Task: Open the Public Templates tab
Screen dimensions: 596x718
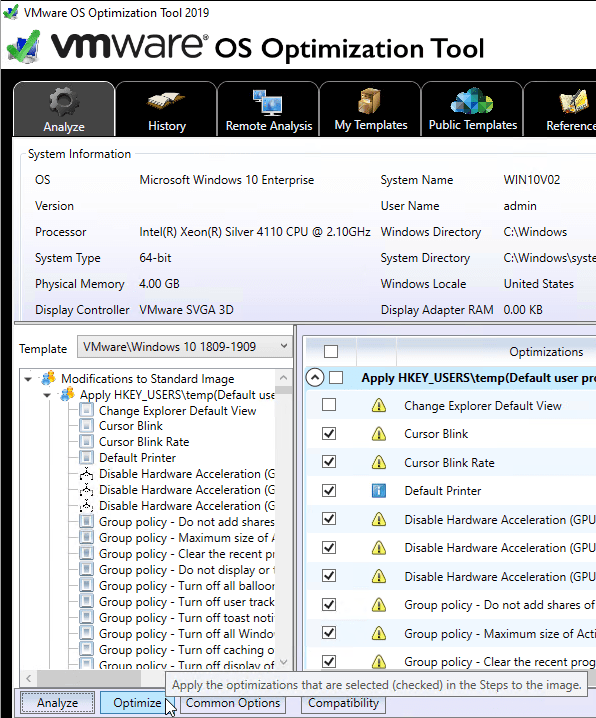Action: 472,109
